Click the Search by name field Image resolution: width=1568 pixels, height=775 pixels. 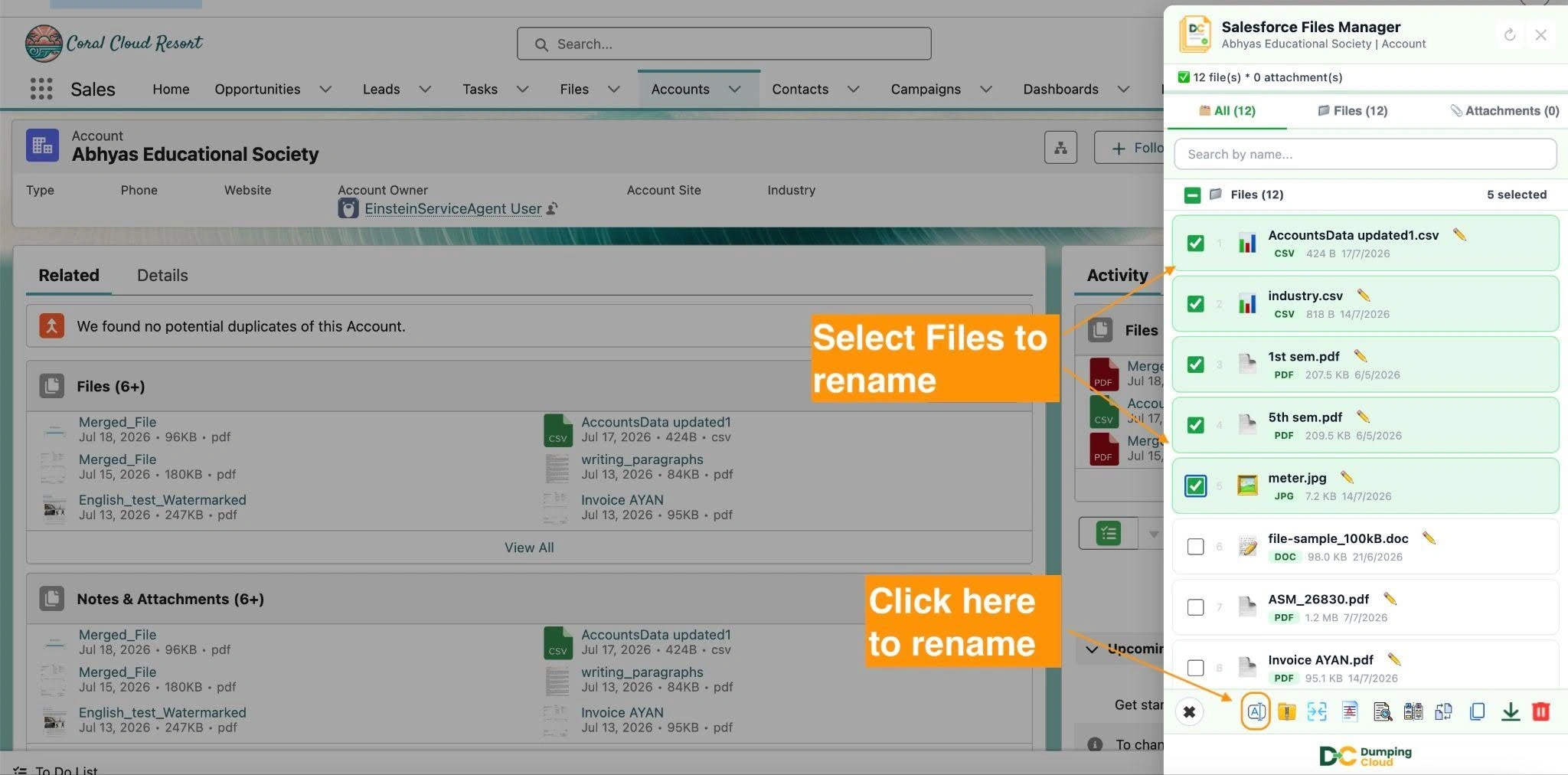(x=1365, y=154)
